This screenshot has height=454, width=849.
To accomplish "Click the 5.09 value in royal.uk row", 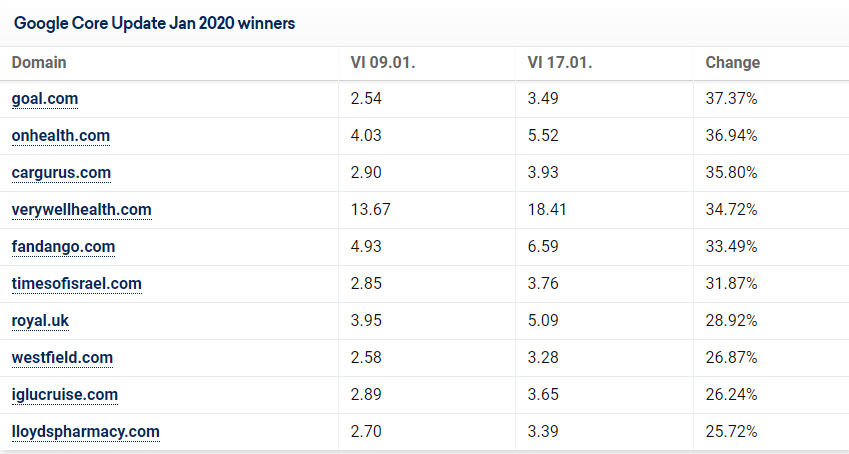I will (543, 321).
